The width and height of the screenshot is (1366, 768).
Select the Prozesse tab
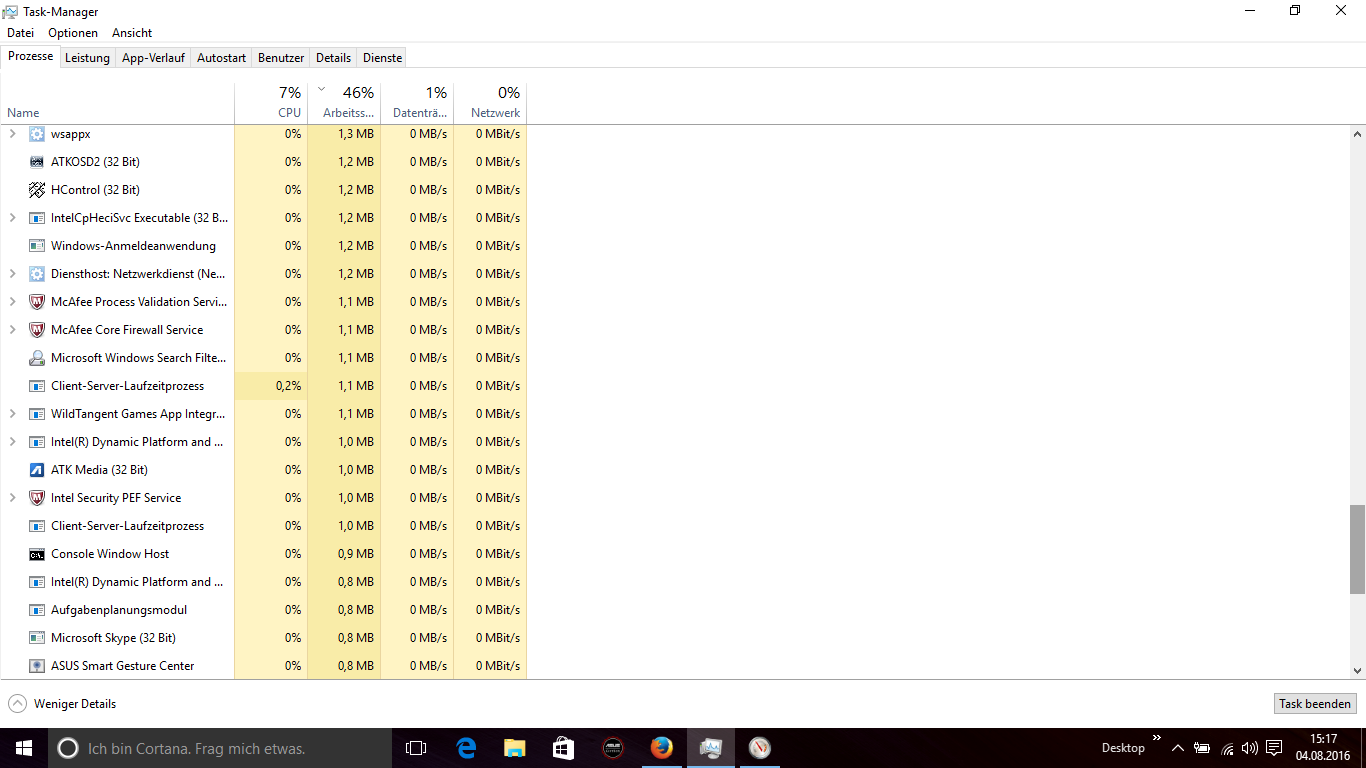tap(30, 56)
